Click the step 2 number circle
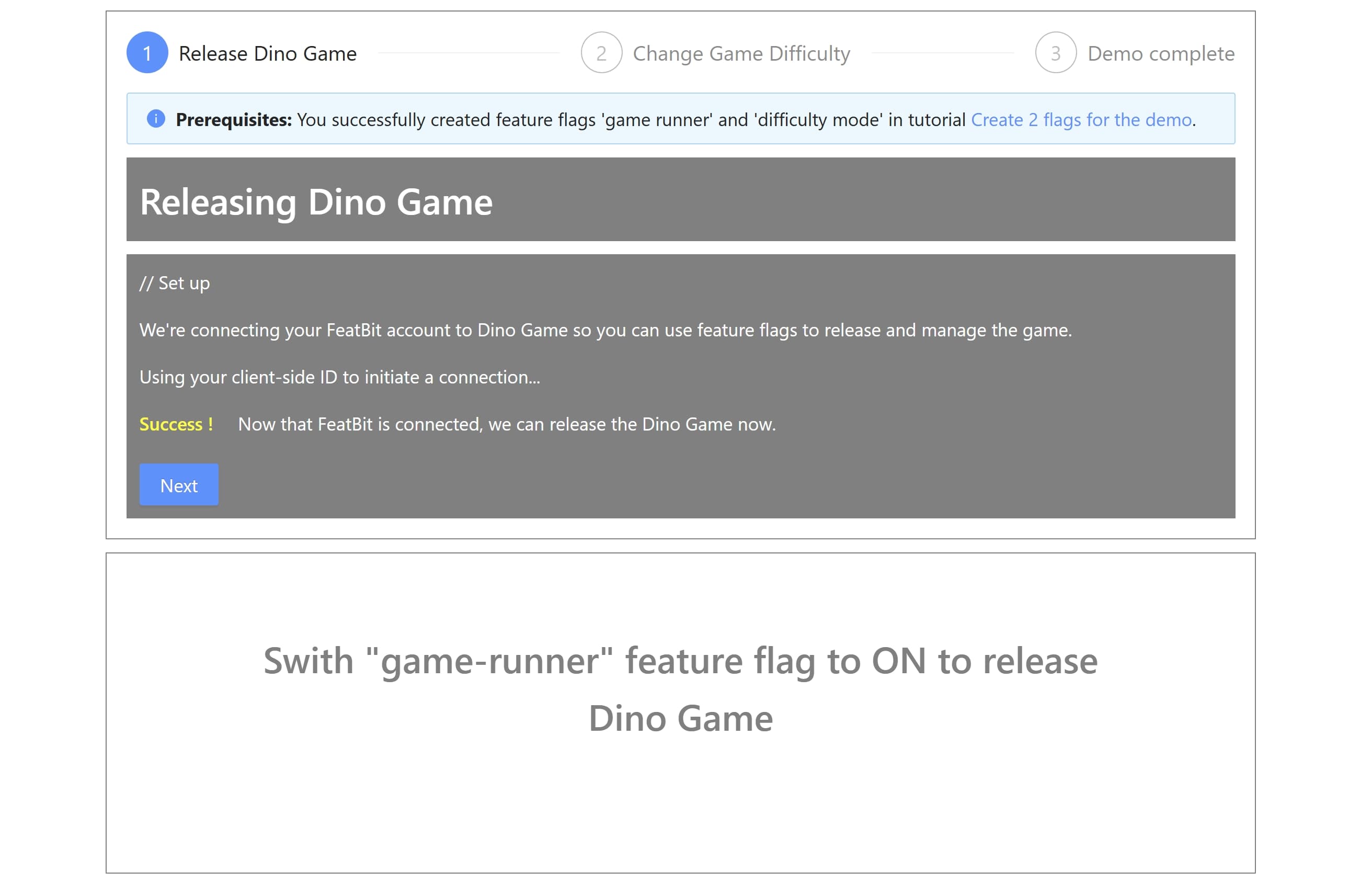 (x=601, y=53)
